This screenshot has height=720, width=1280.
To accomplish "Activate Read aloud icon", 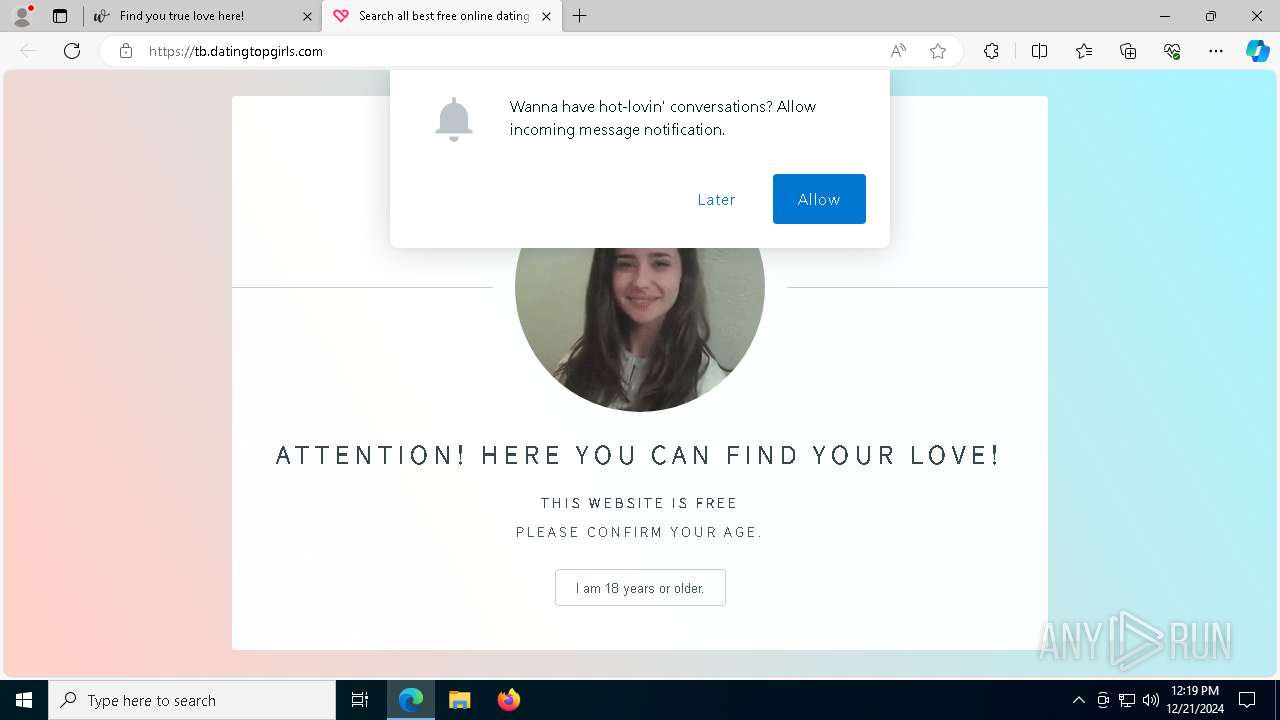I will click(898, 51).
